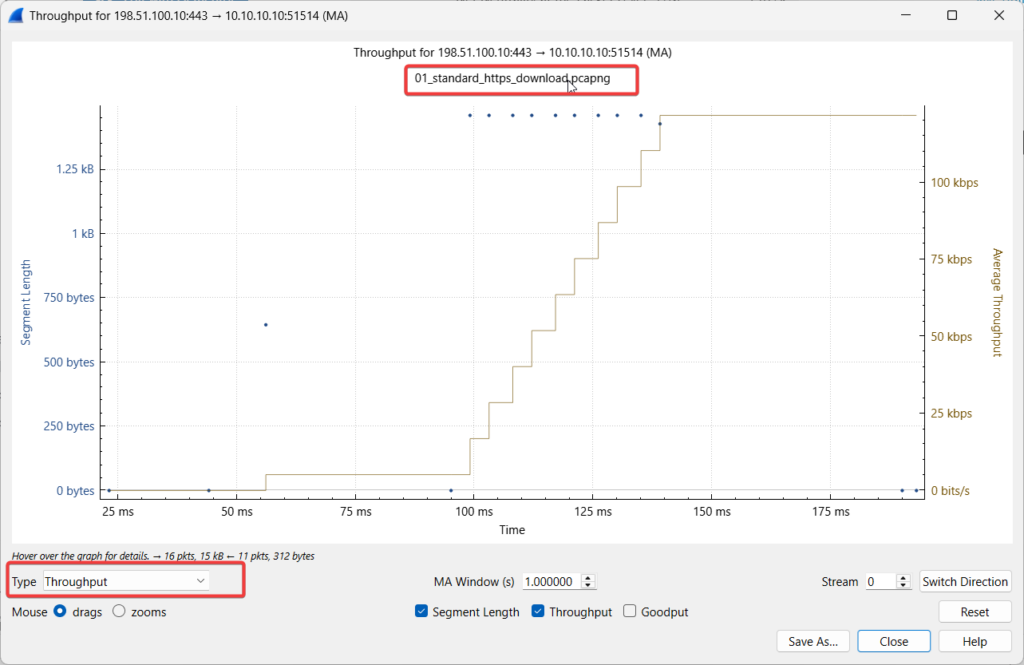This screenshot has width=1024, height=665.
Task: Enable the Goodput checkbox
Action: pos(630,612)
